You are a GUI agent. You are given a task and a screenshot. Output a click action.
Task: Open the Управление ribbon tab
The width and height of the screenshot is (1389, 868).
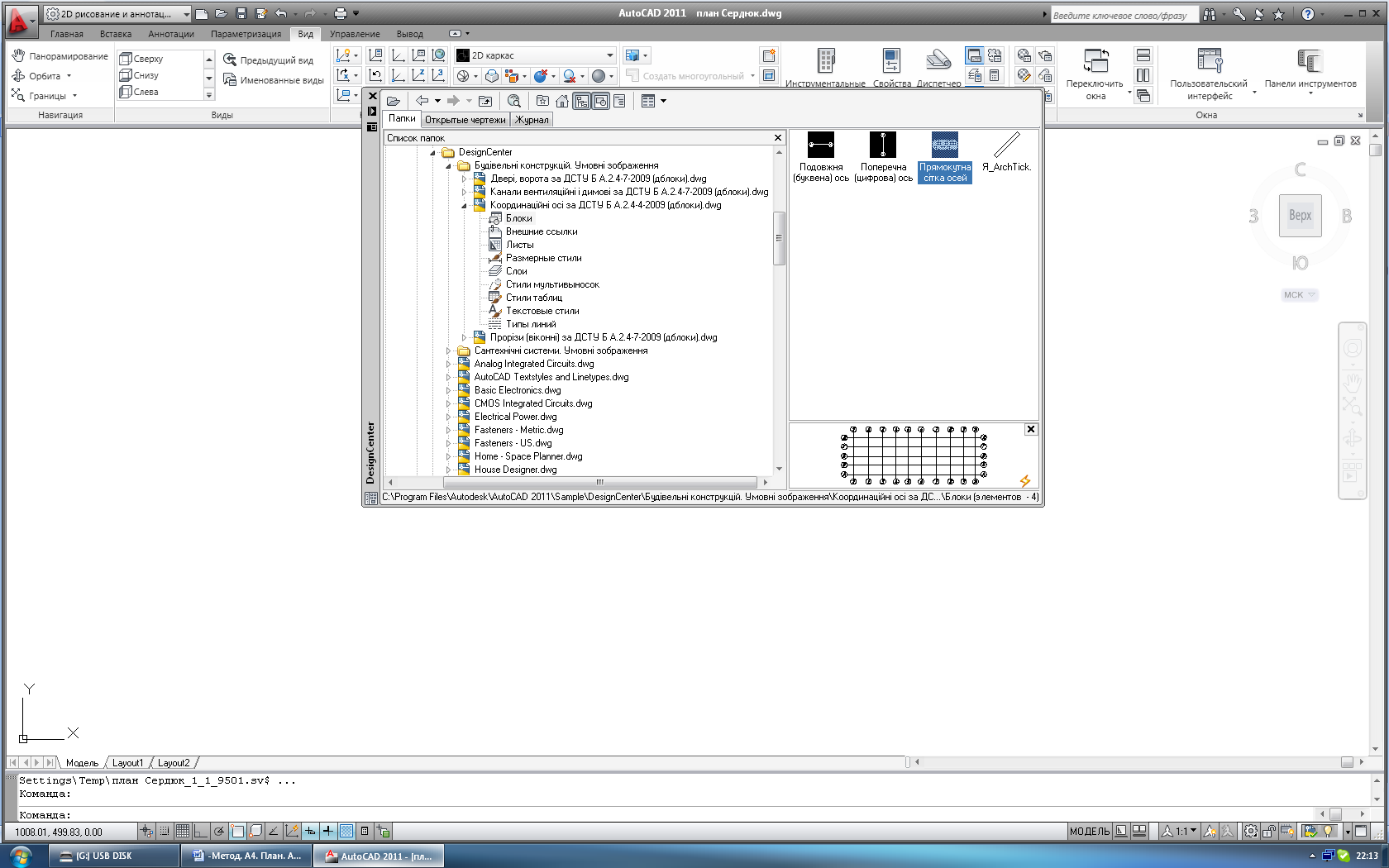[x=355, y=34]
